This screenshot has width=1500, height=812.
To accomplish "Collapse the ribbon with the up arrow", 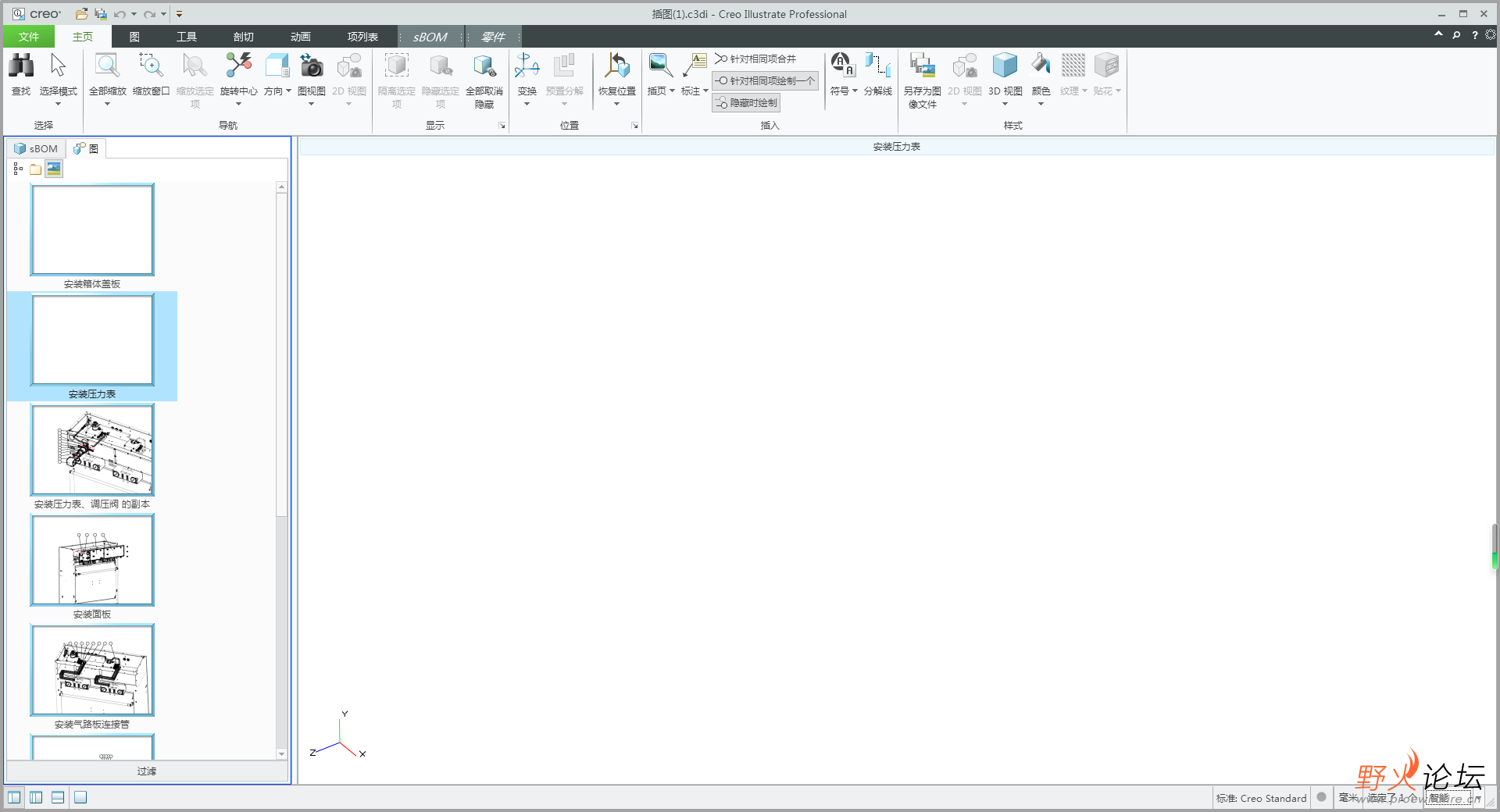I will point(1438,34).
